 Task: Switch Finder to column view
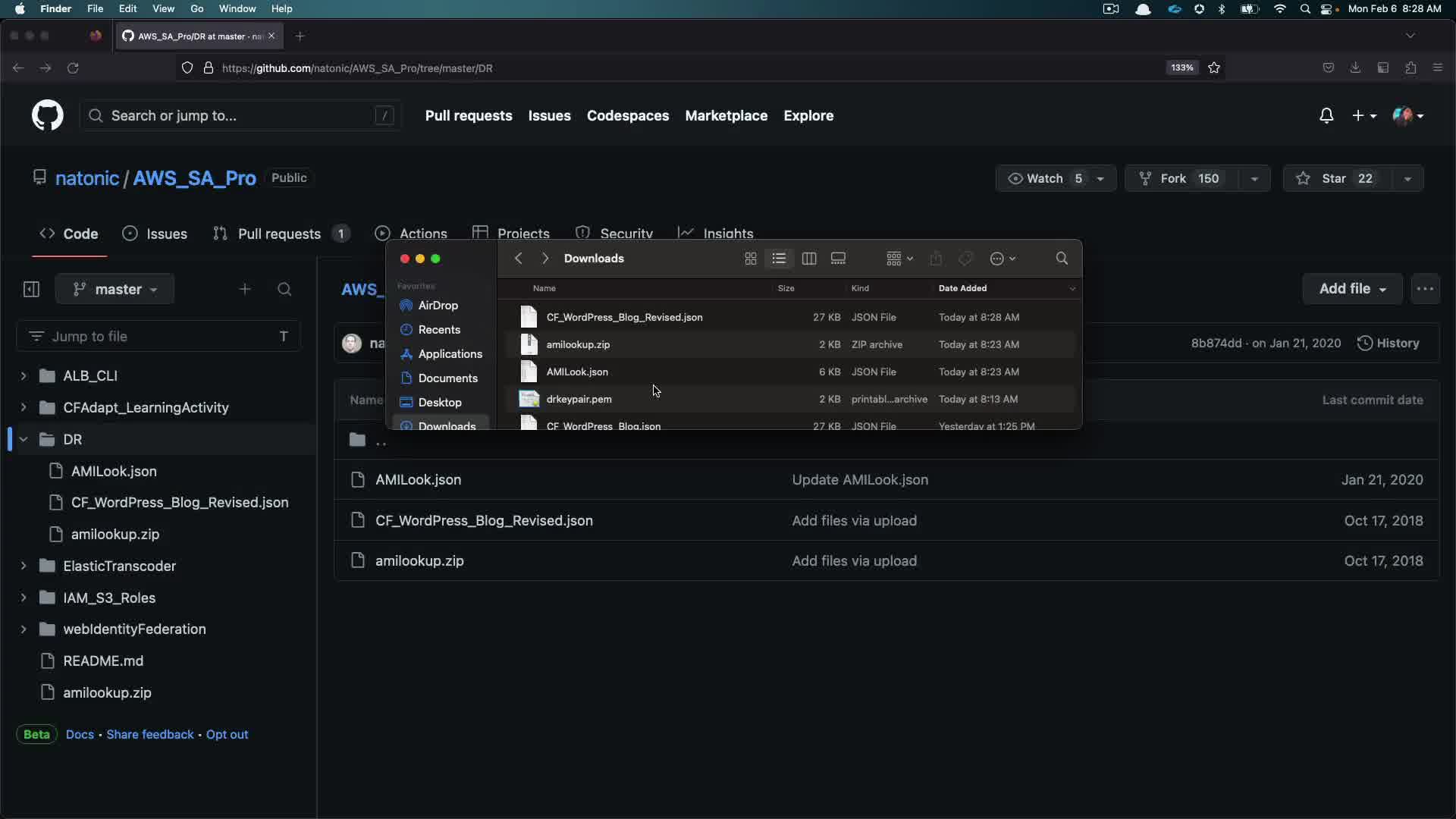[809, 259]
